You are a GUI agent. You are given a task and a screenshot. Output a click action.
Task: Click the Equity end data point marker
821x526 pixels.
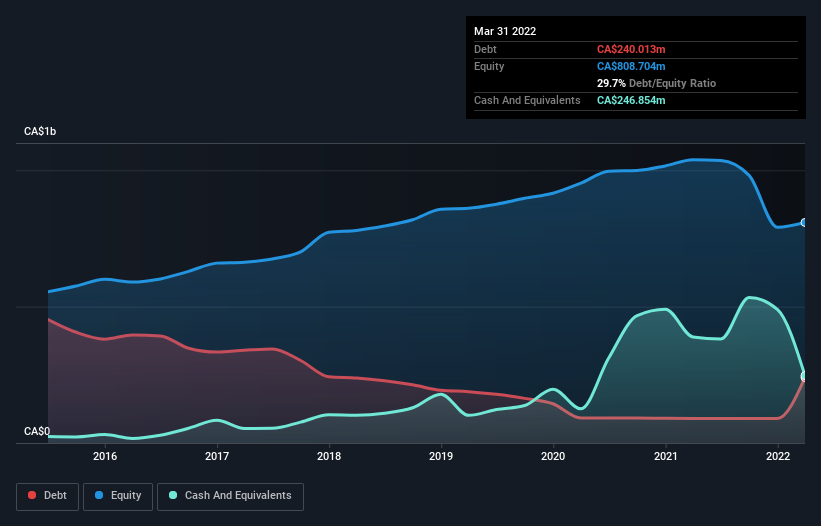pos(804,222)
